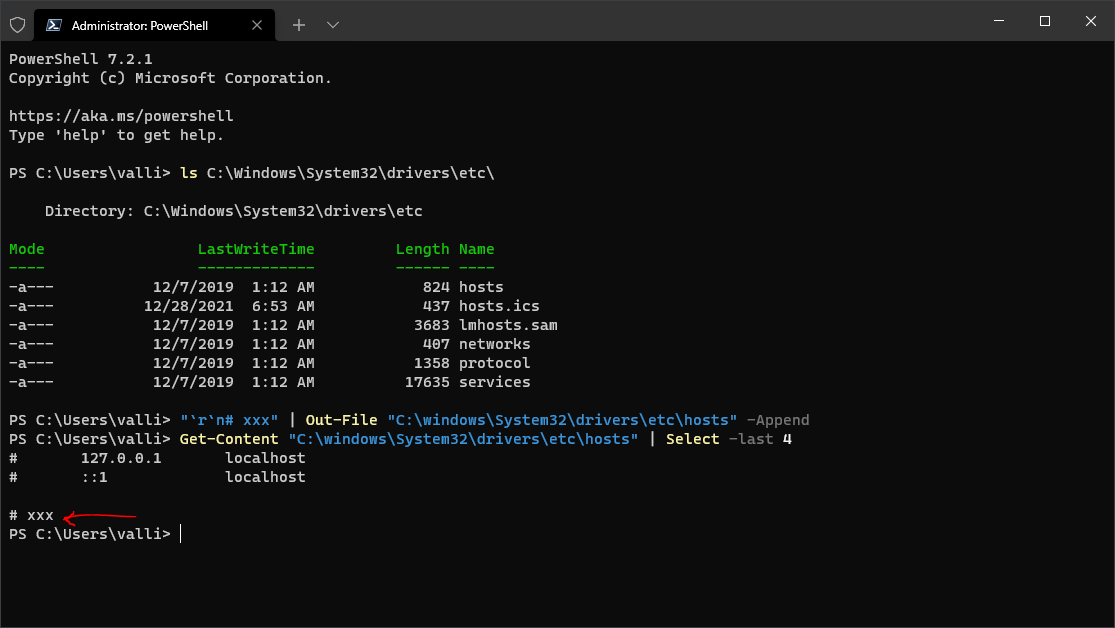Click the '-last' parameter text
The height and width of the screenshot is (628, 1115).
(751, 439)
